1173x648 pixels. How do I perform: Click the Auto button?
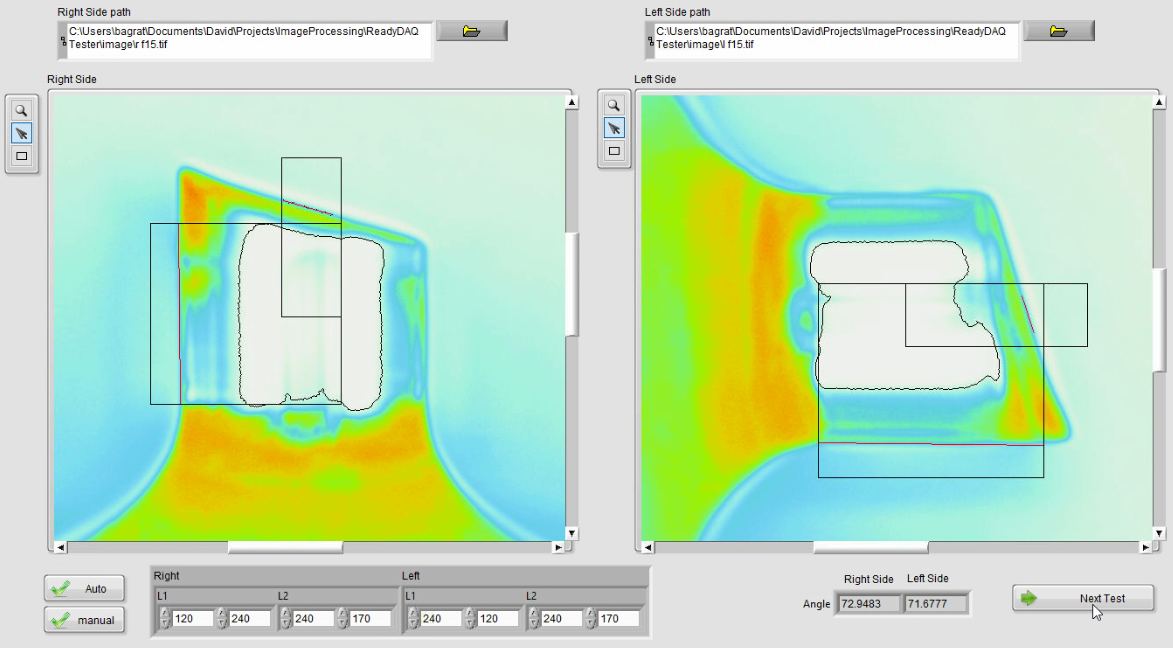coord(84,588)
